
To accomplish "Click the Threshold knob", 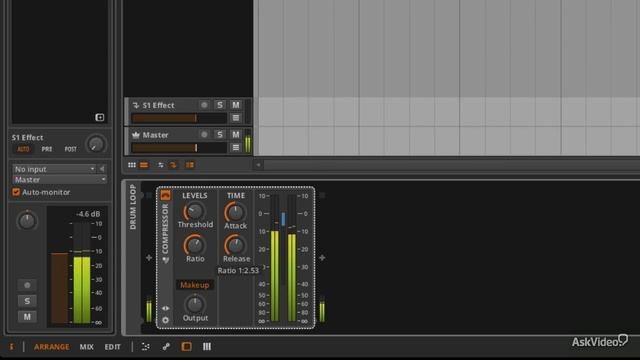I will click(195, 211).
